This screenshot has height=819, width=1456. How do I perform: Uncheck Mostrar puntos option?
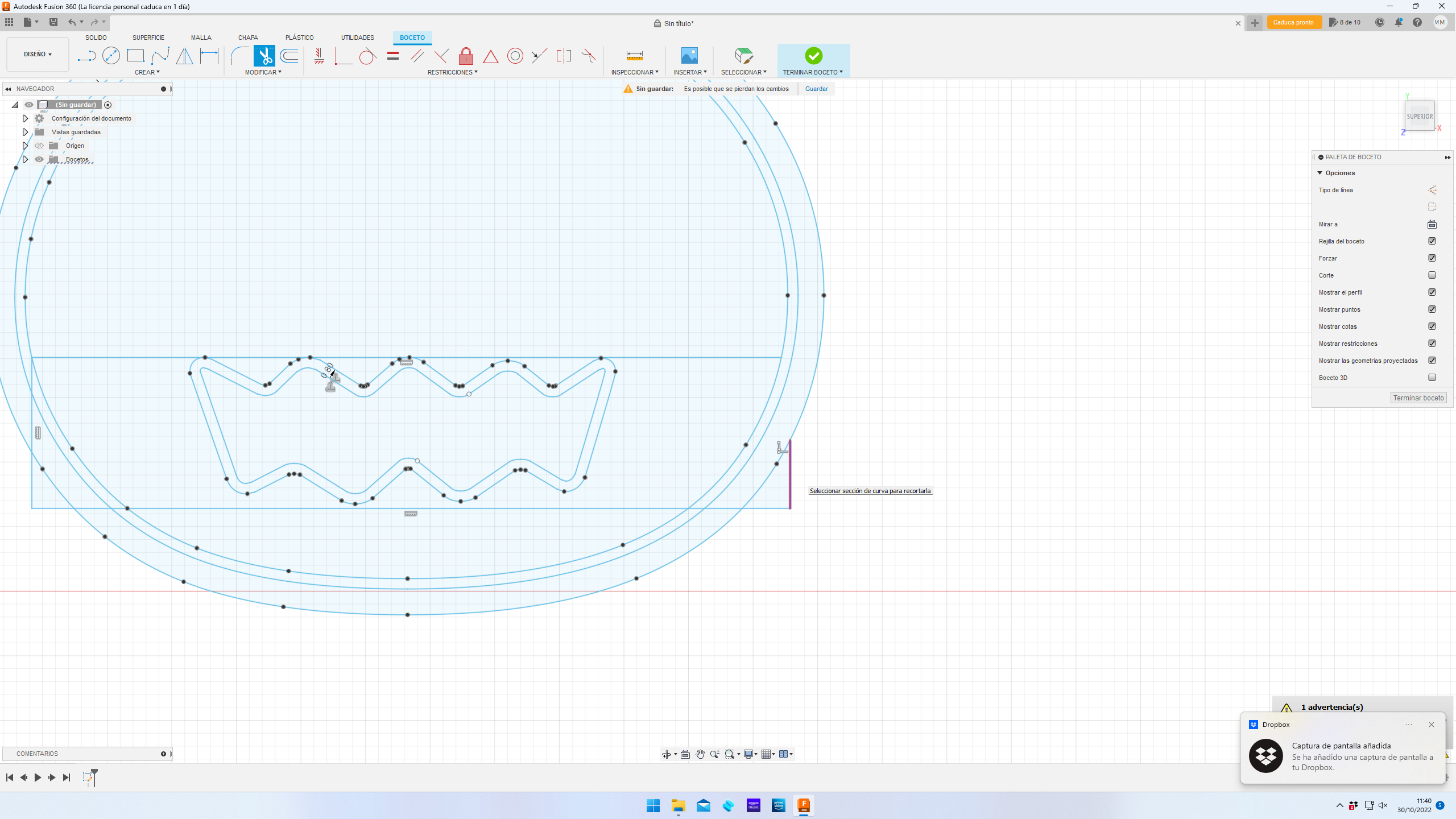coord(1432,309)
